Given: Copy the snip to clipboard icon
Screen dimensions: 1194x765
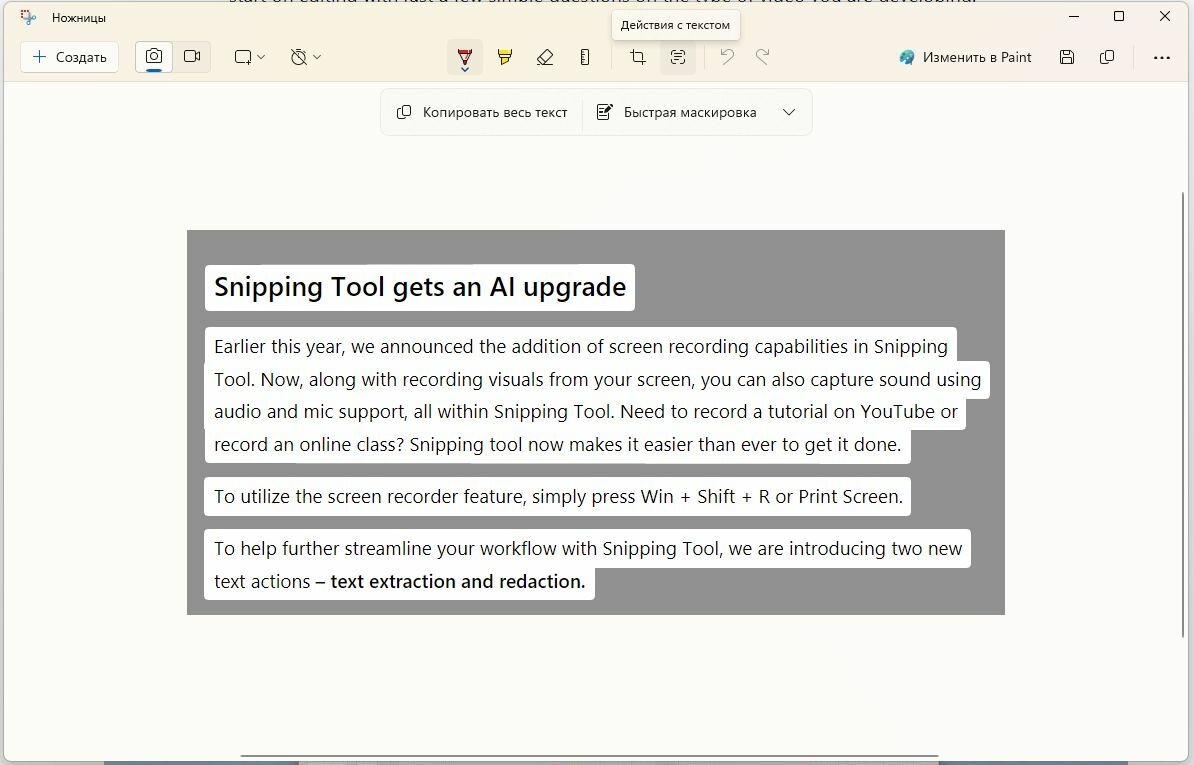Looking at the screenshot, I should (1107, 57).
